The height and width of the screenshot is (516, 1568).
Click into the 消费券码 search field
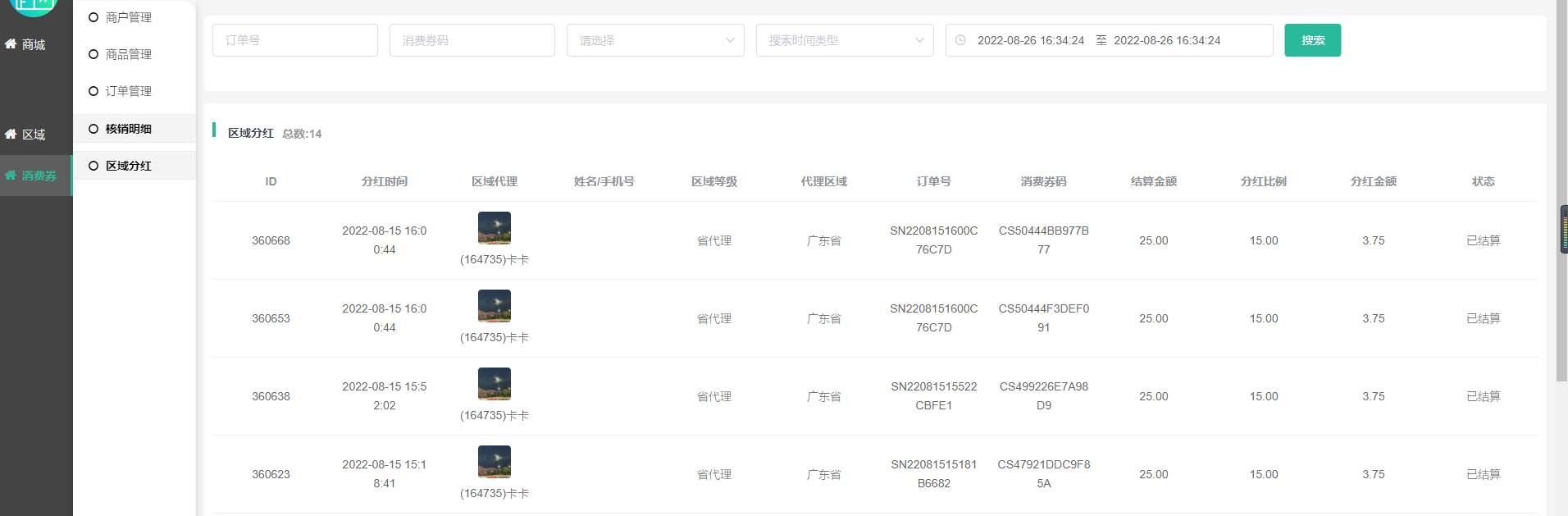[x=472, y=40]
